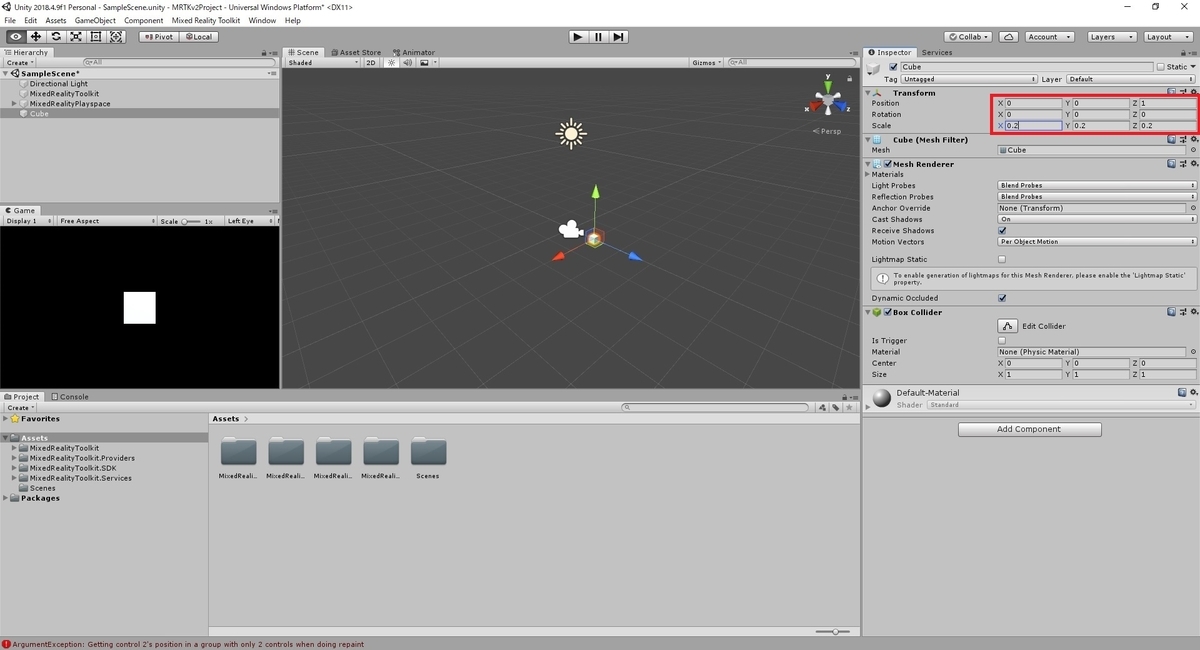Open the Layout dropdown
The width and height of the screenshot is (1200, 650).
pos(1169,37)
